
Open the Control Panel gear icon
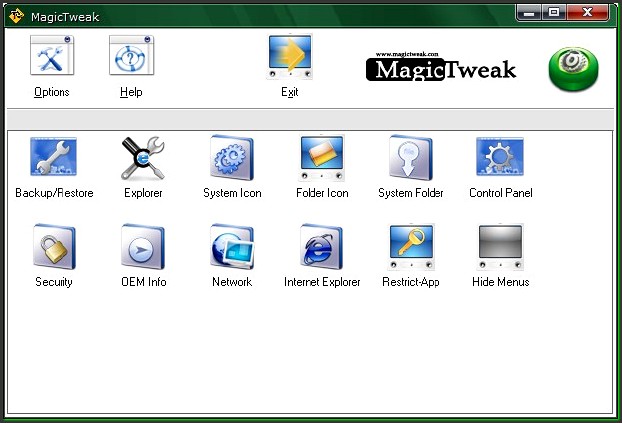point(500,157)
